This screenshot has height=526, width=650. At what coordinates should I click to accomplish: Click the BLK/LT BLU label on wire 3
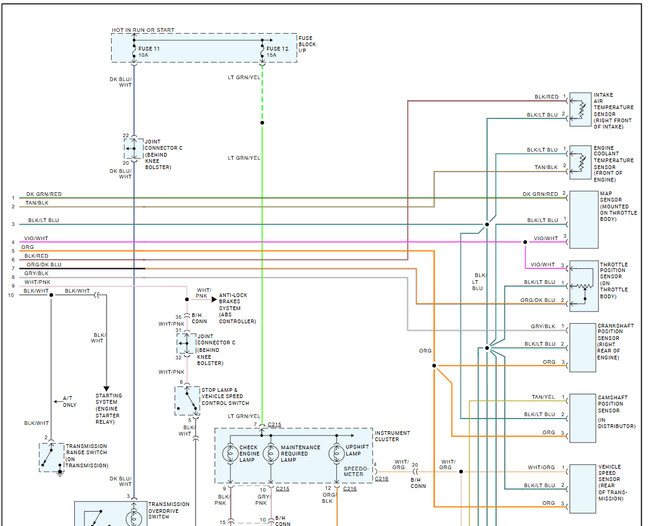44,221
